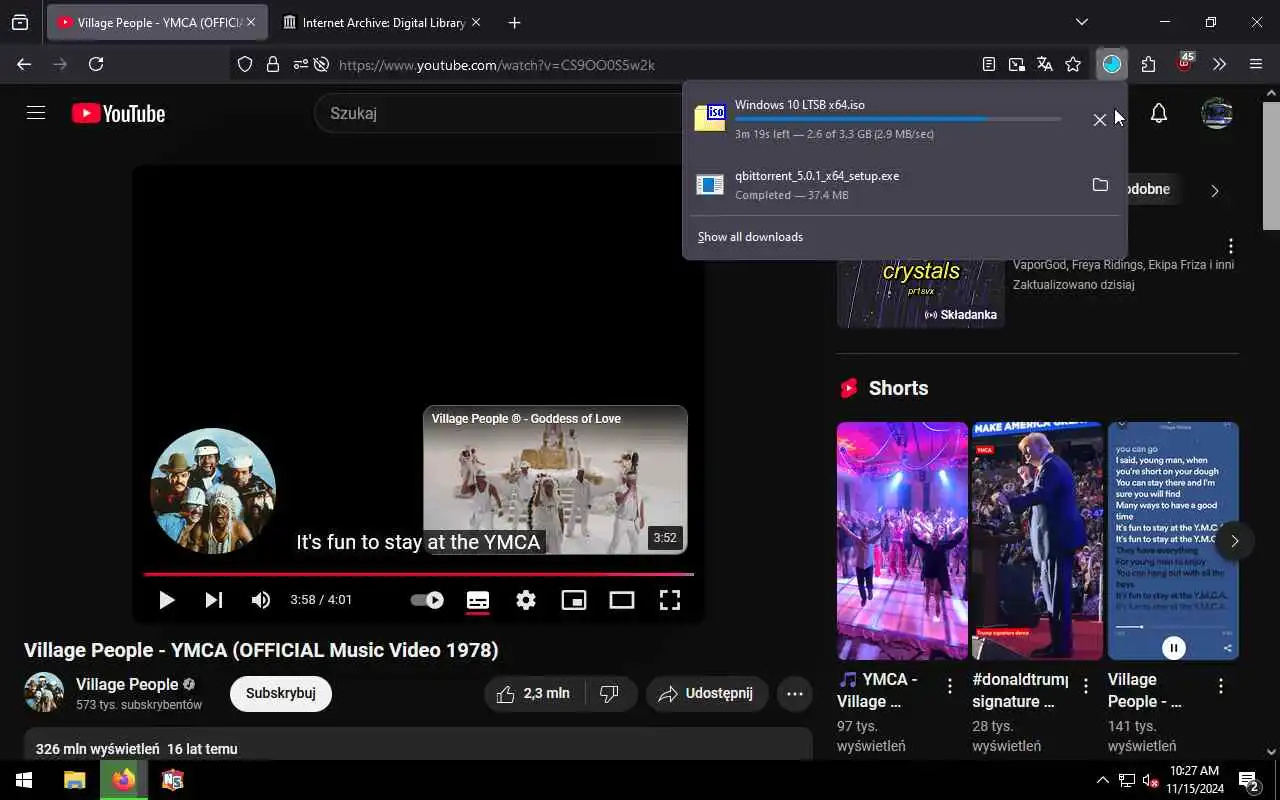Image resolution: width=1280 pixels, height=800 pixels.
Task: Open options for the crystals mix
Action: point(1230,246)
